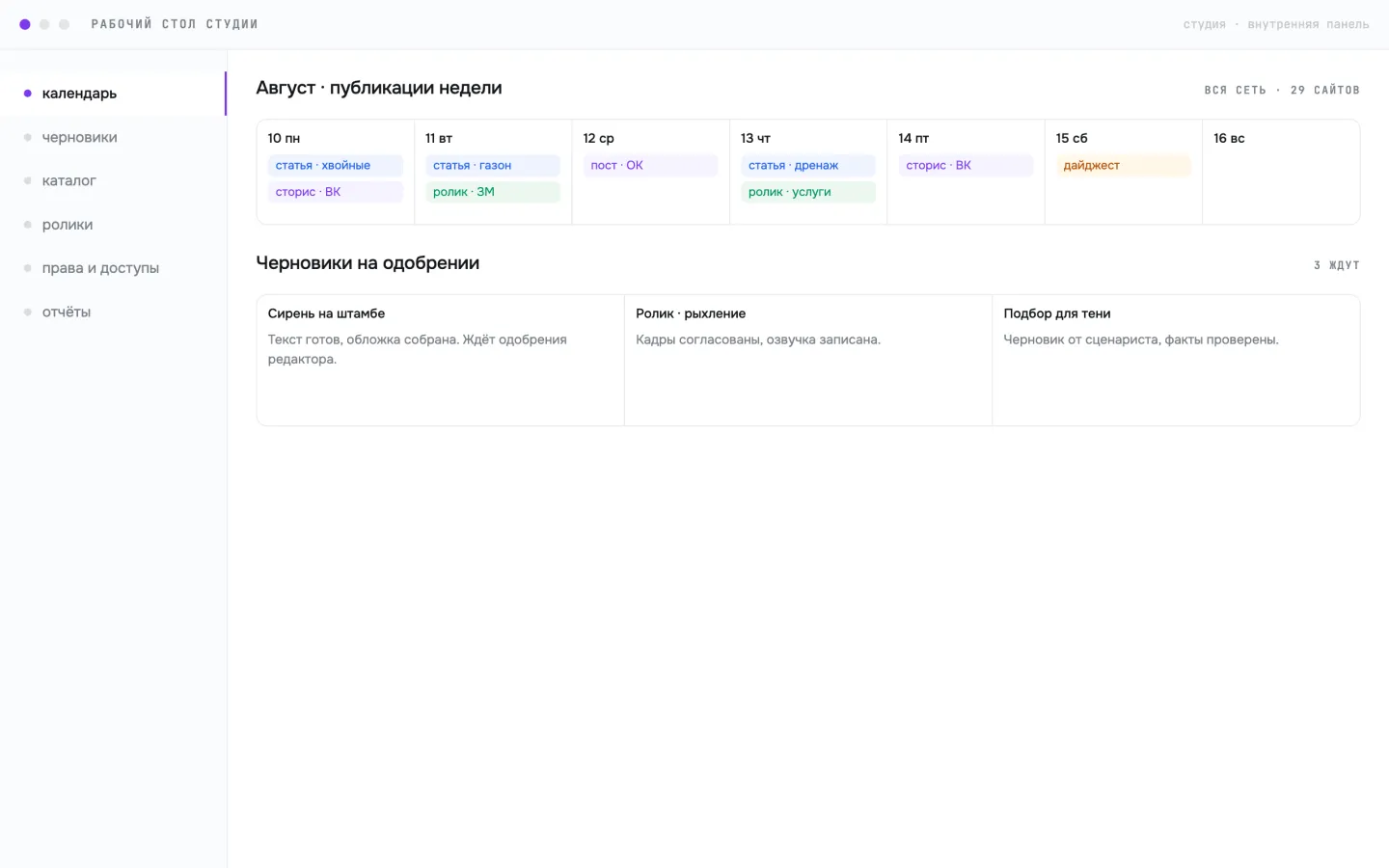
Task: Open отчёты in the sidebar
Action: click(113, 312)
